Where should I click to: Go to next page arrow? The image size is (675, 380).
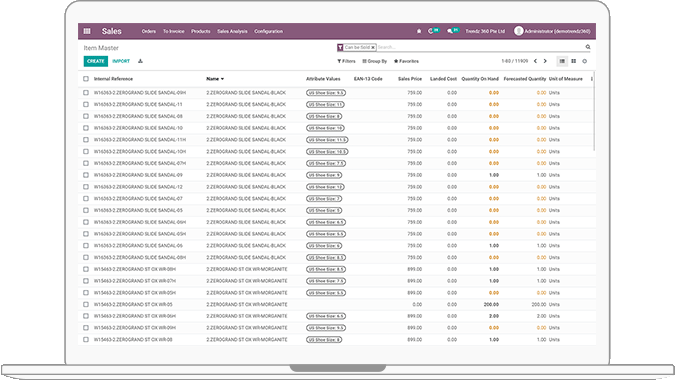point(545,61)
